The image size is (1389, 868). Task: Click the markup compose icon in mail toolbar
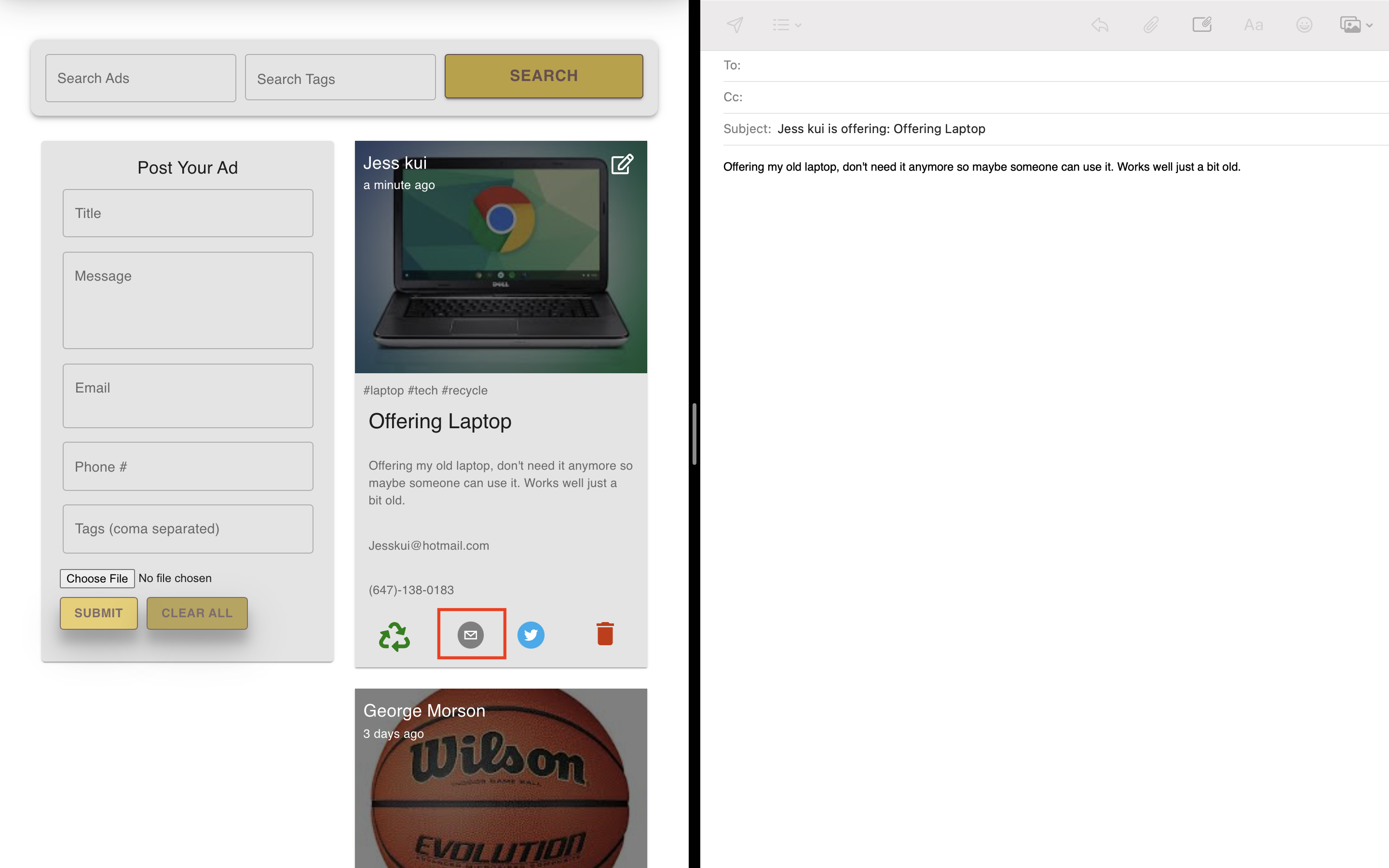pyautogui.click(x=1201, y=25)
